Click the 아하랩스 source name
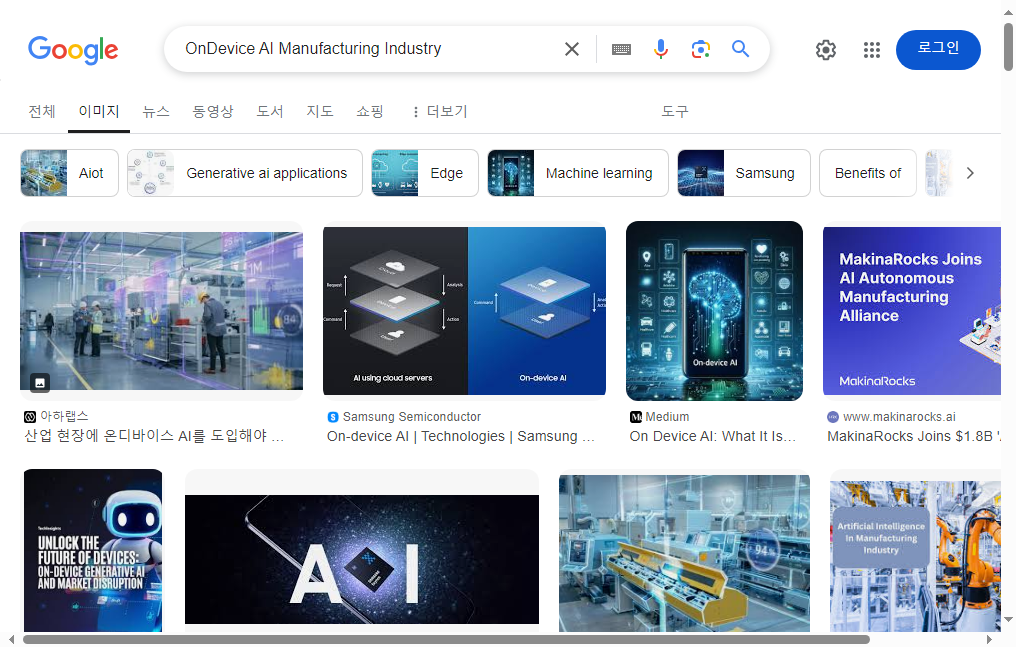 pos(64,416)
